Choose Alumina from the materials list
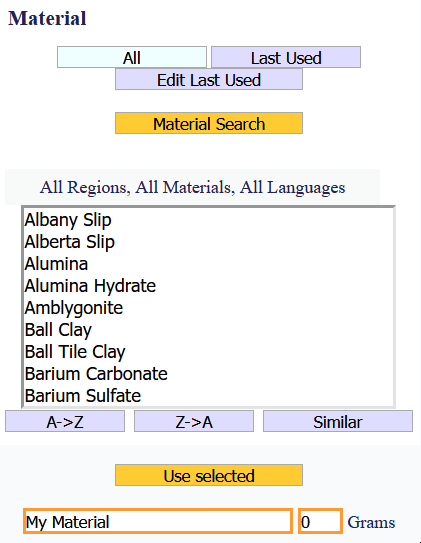 (209, 264)
